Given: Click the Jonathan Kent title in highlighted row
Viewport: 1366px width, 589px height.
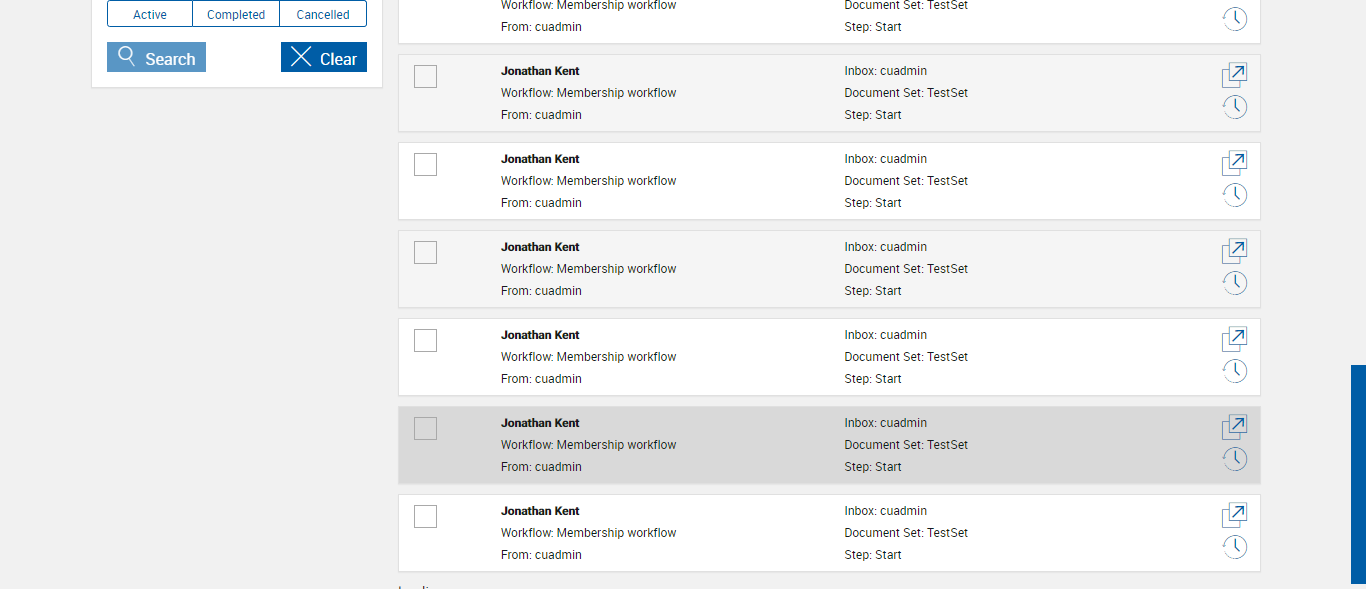Looking at the screenshot, I should [x=540, y=423].
